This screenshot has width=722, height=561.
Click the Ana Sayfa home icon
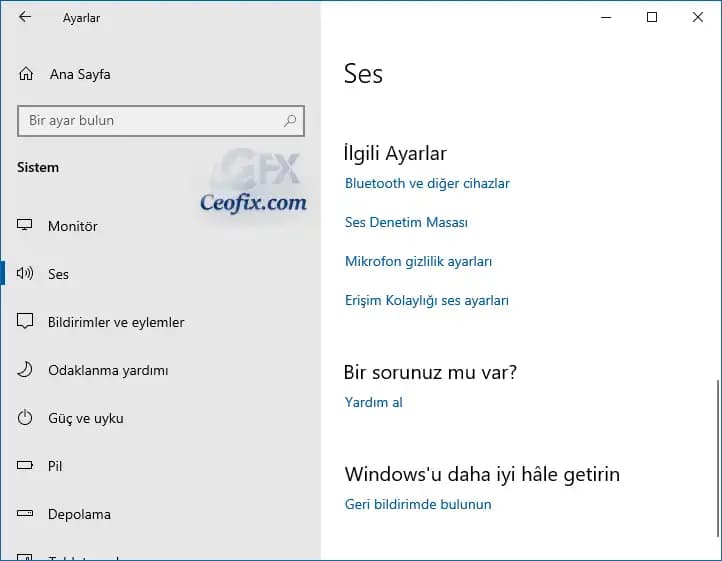[x=26, y=74]
